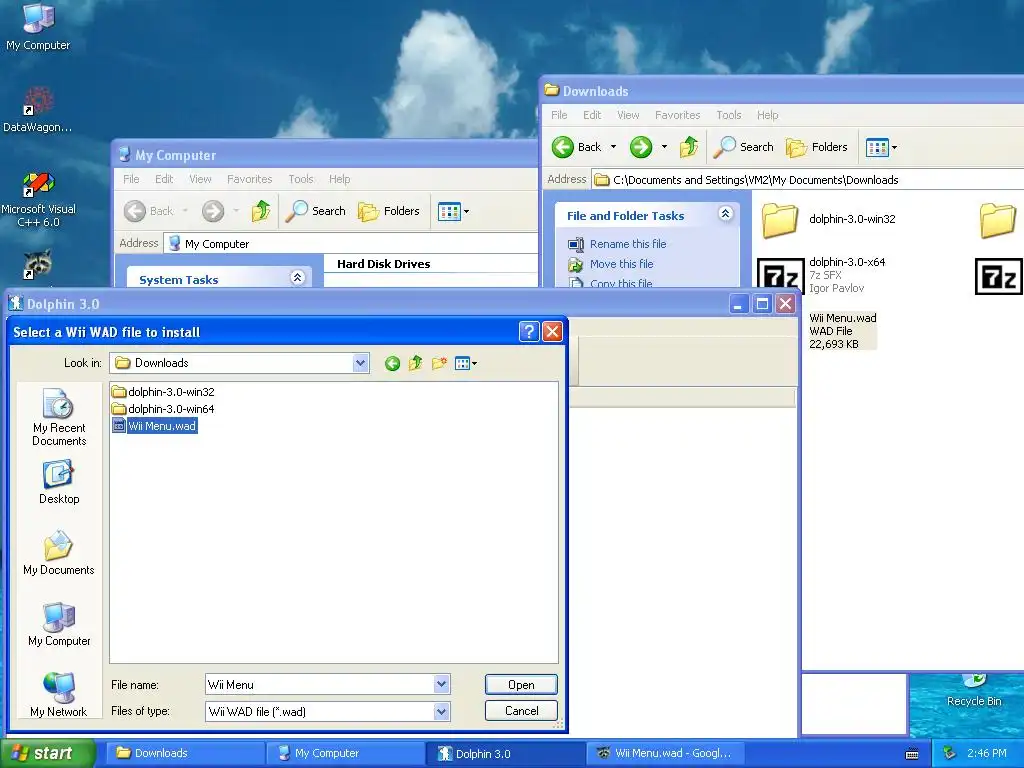Collapse System Tasks panel
The width and height of the screenshot is (1024, 768).
(x=297, y=278)
